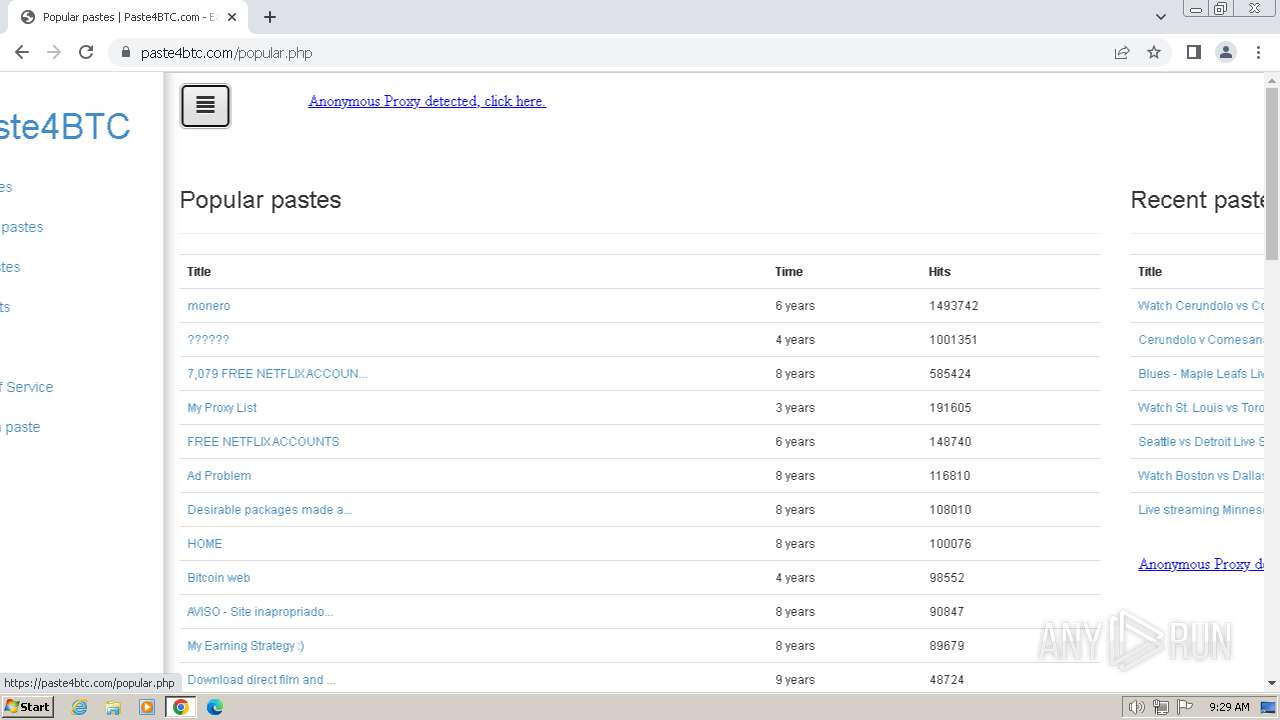The height and width of the screenshot is (720, 1280).
Task: Click hits value 1001351
Action: 953,340
